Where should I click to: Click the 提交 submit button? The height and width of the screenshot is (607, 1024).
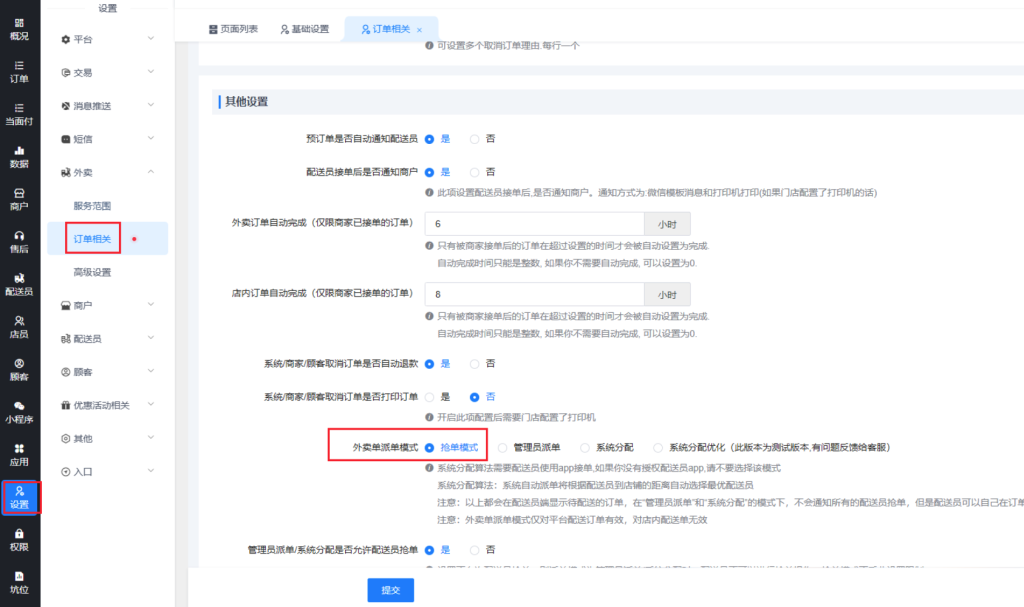389,590
